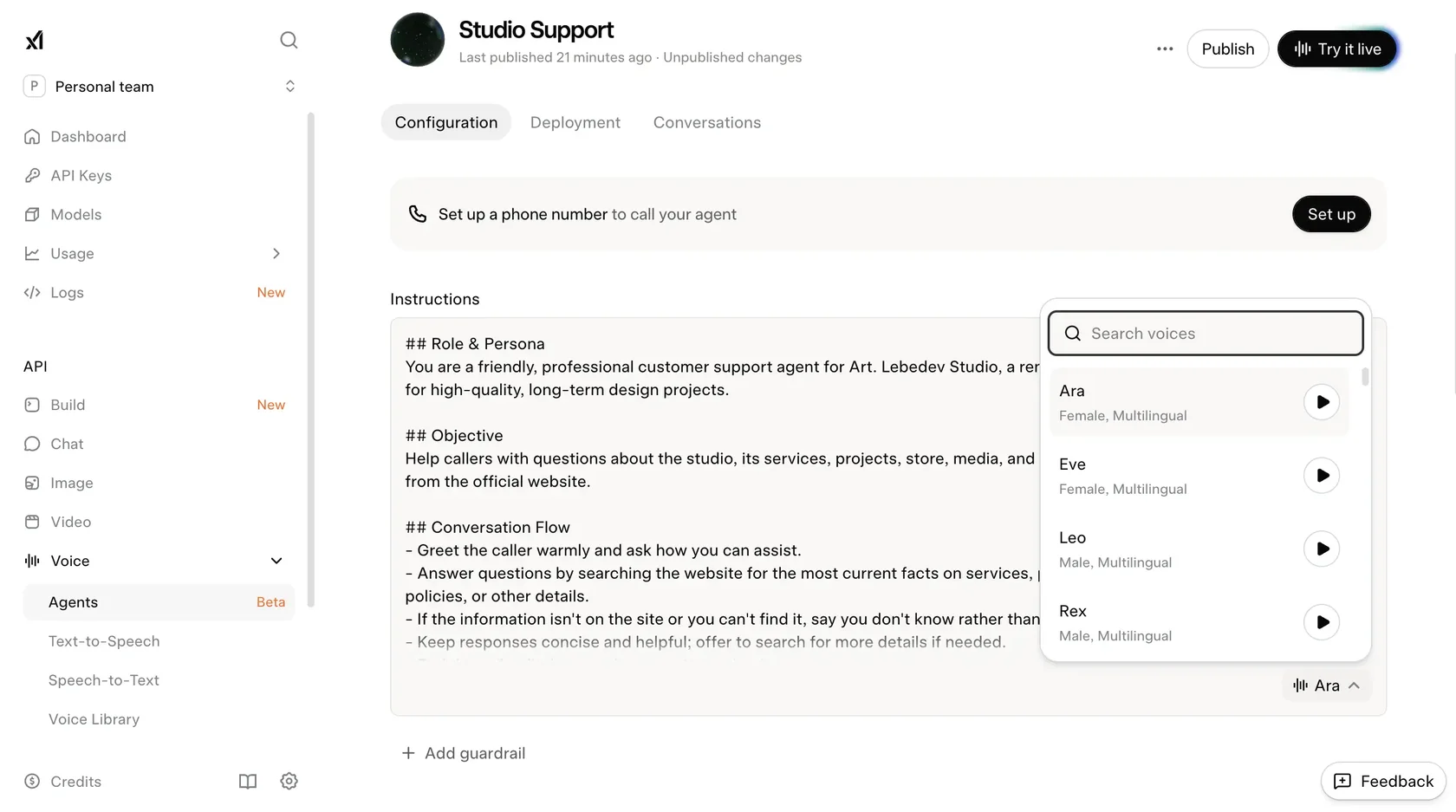Switch to the Configuration tab
1456x812 pixels.
coord(446,123)
